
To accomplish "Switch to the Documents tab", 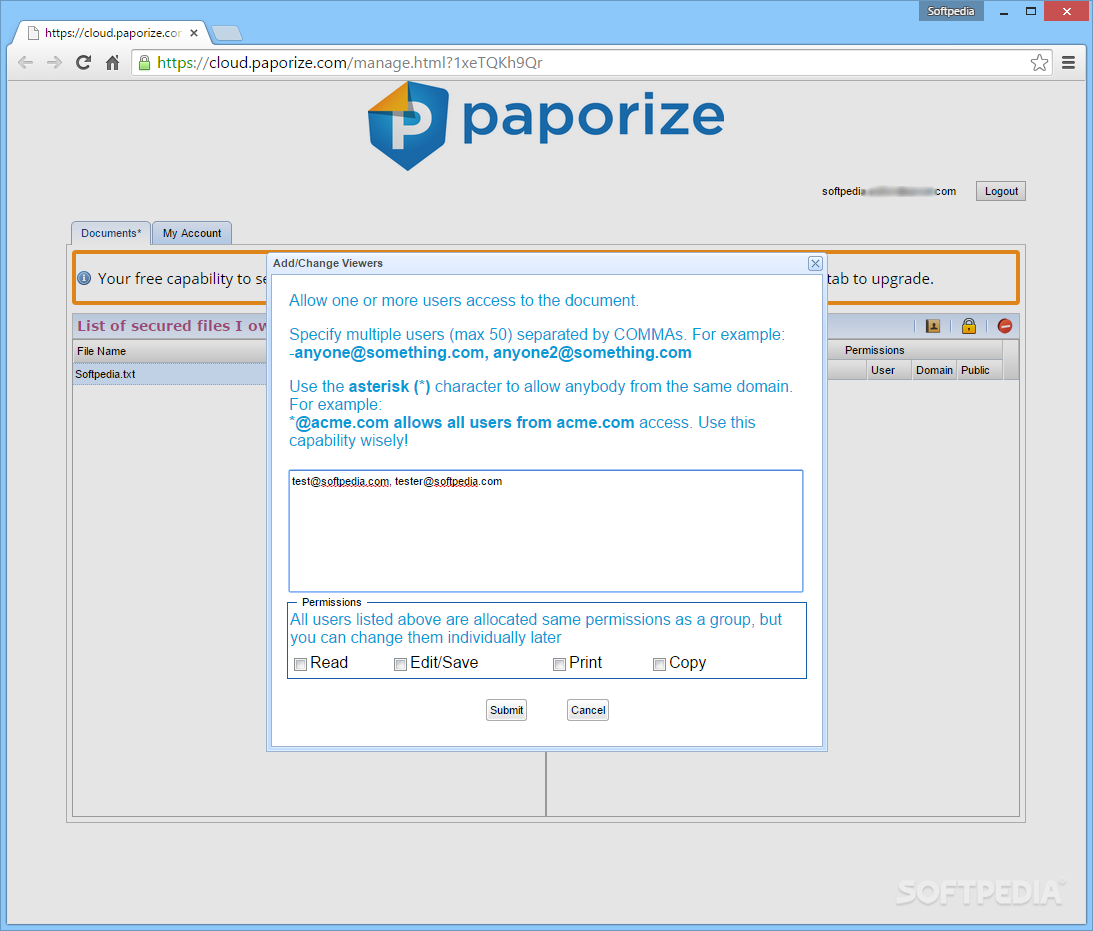I will pos(111,233).
